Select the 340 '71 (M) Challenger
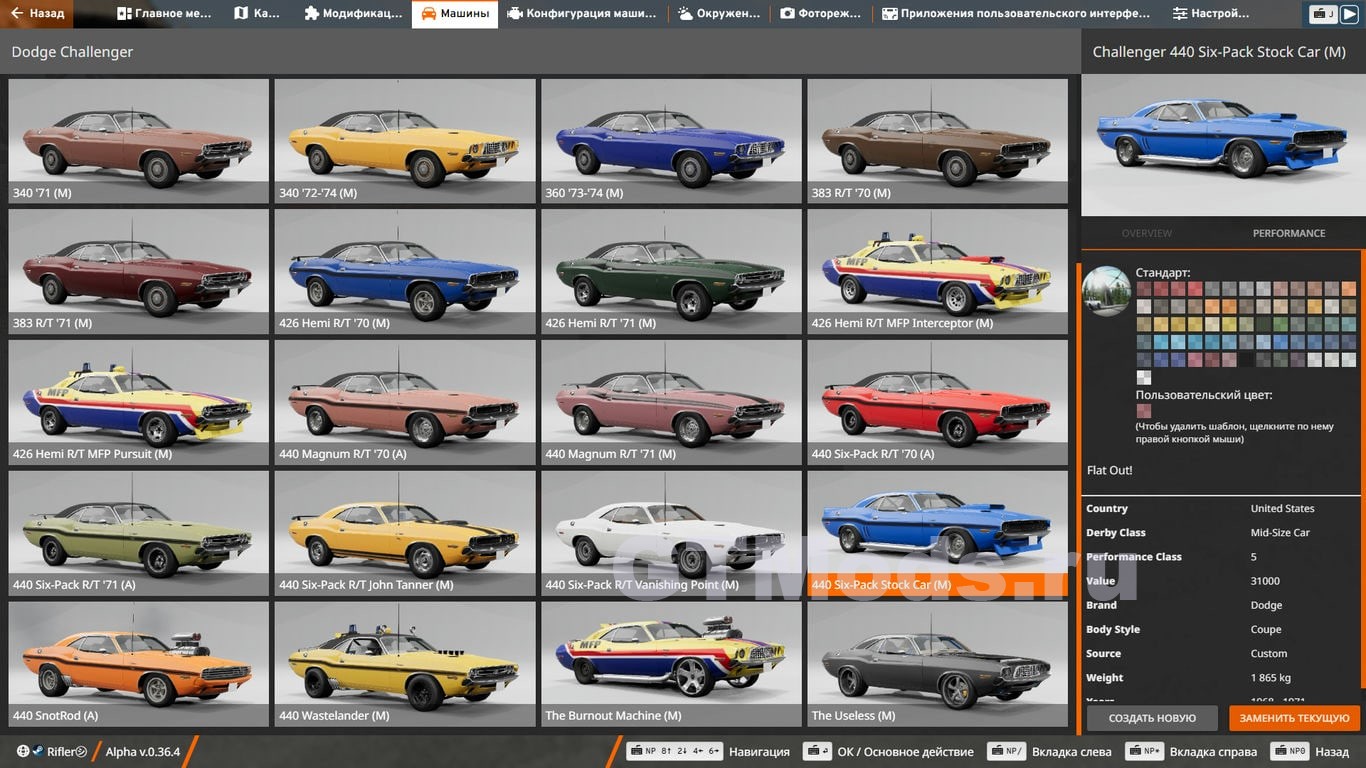Screen dimensions: 1366x768 coord(138,141)
